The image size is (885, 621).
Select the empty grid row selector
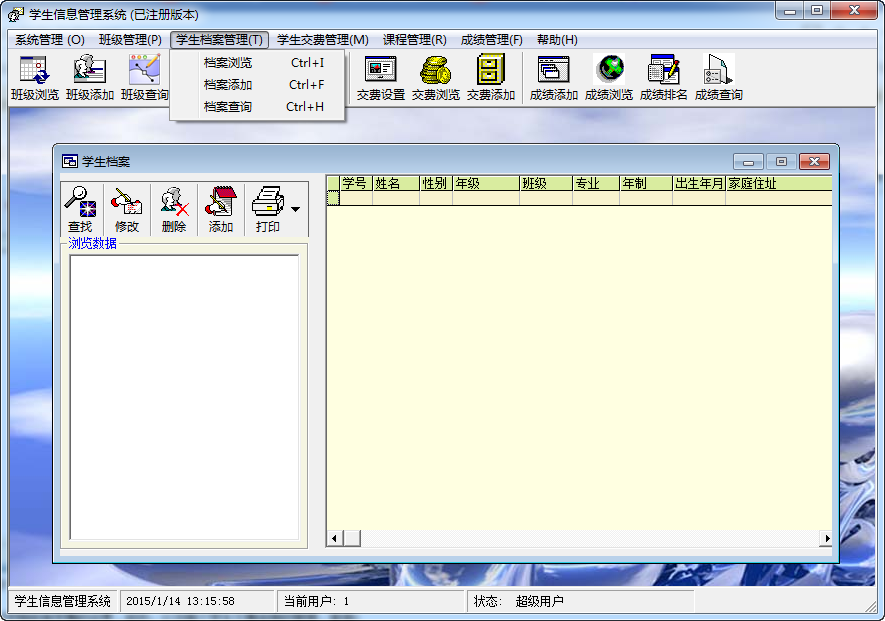[x=333, y=198]
